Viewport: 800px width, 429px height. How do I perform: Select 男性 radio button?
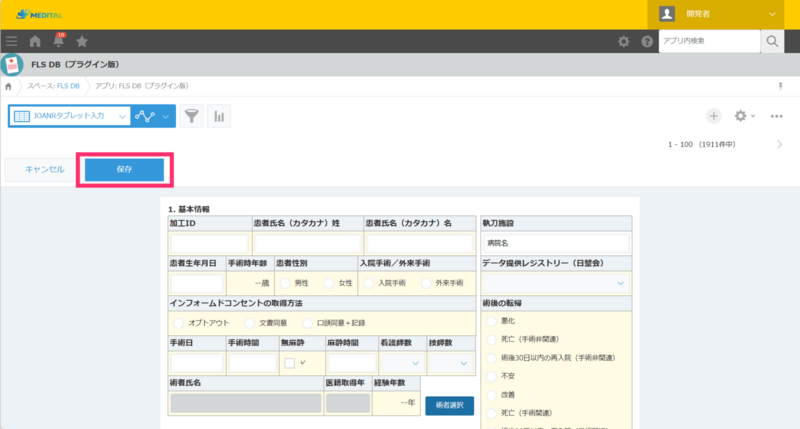click(x=285, y=283)
